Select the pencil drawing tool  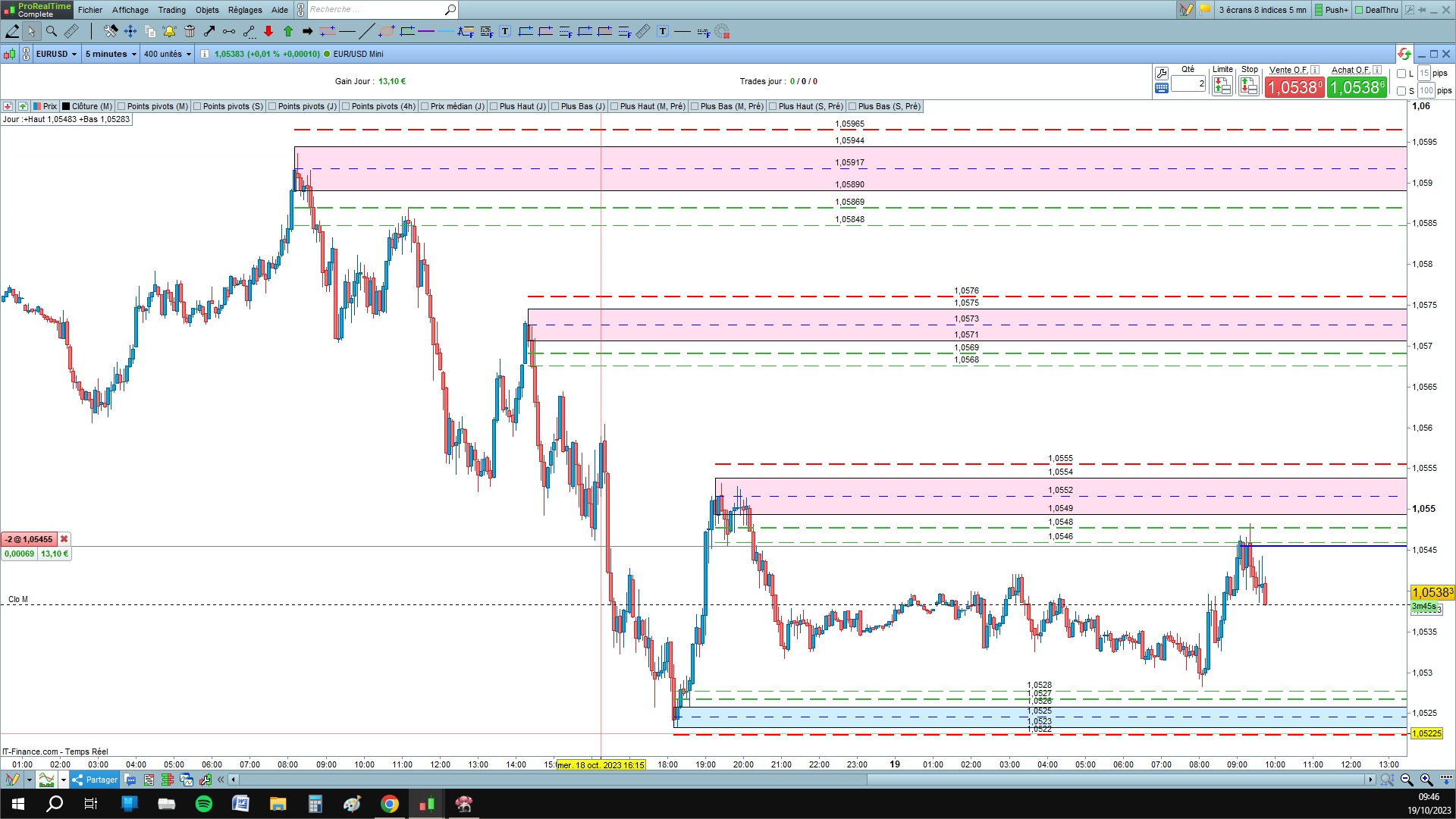pyautogui.click(x=12, y=31)
